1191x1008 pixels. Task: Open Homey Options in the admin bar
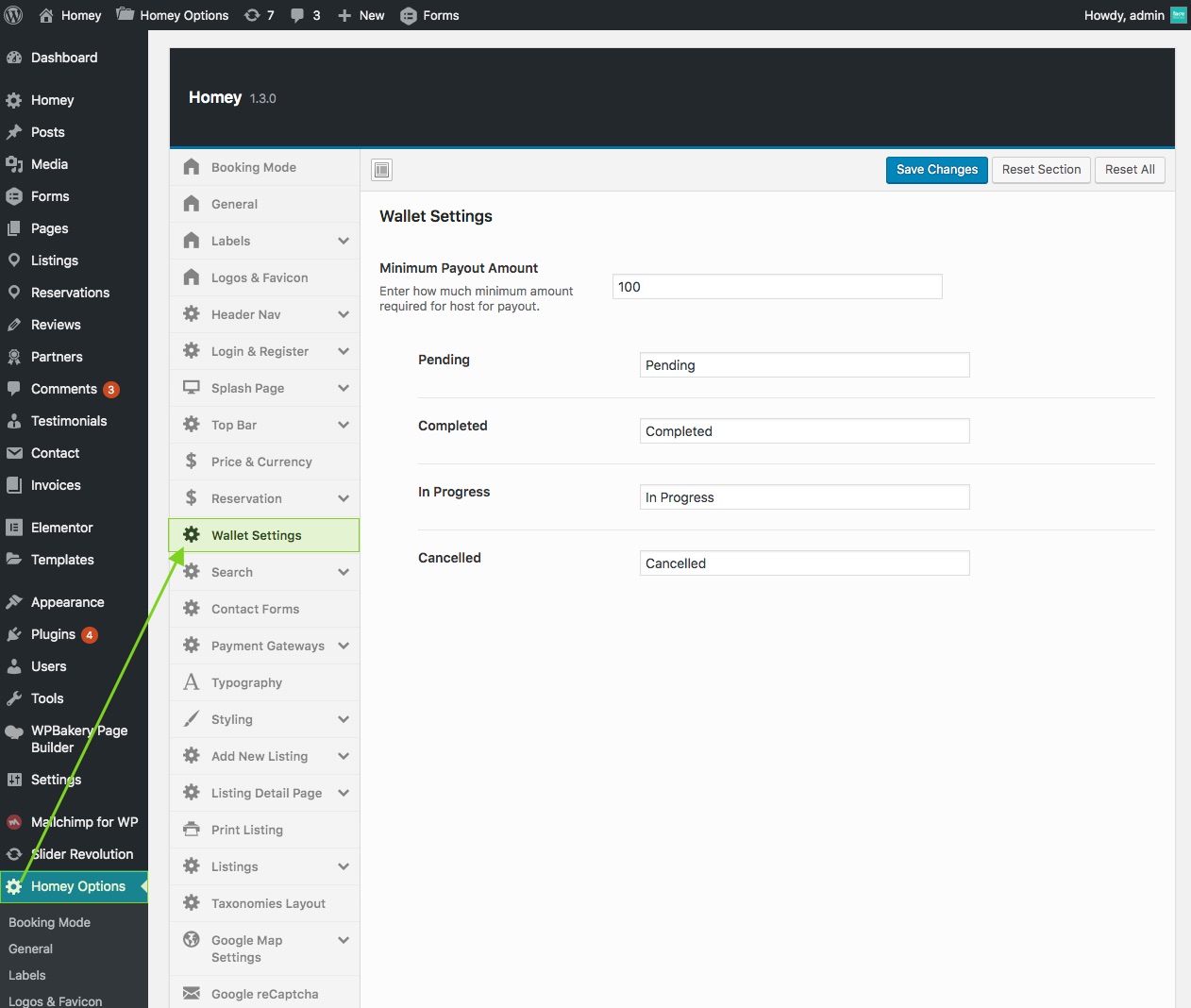pos(173,15)
